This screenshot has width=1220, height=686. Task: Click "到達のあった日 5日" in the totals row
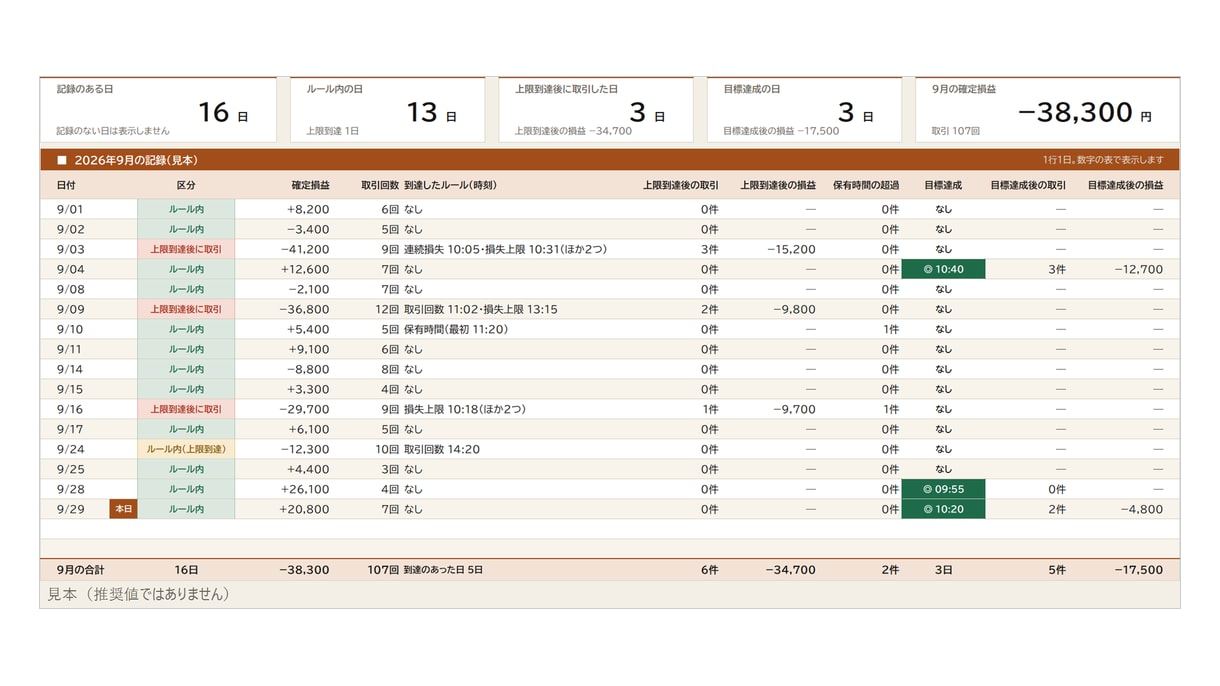(x=443, y=570)
